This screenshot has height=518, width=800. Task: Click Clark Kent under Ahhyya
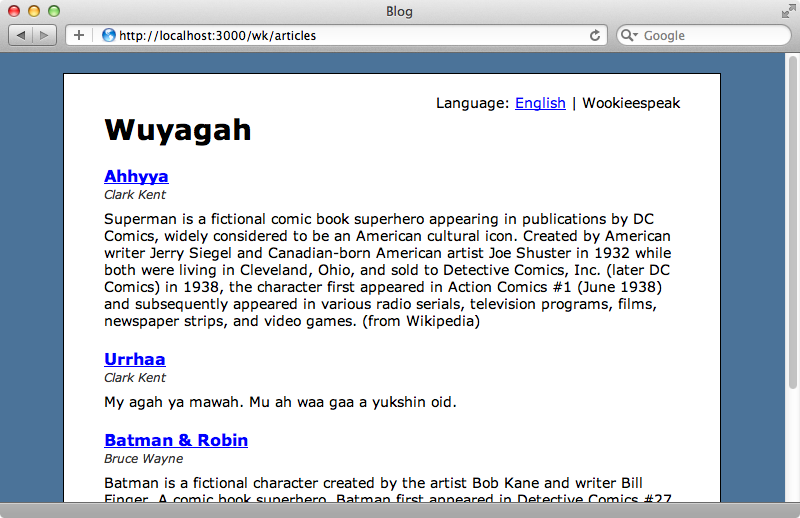(135, 195)
